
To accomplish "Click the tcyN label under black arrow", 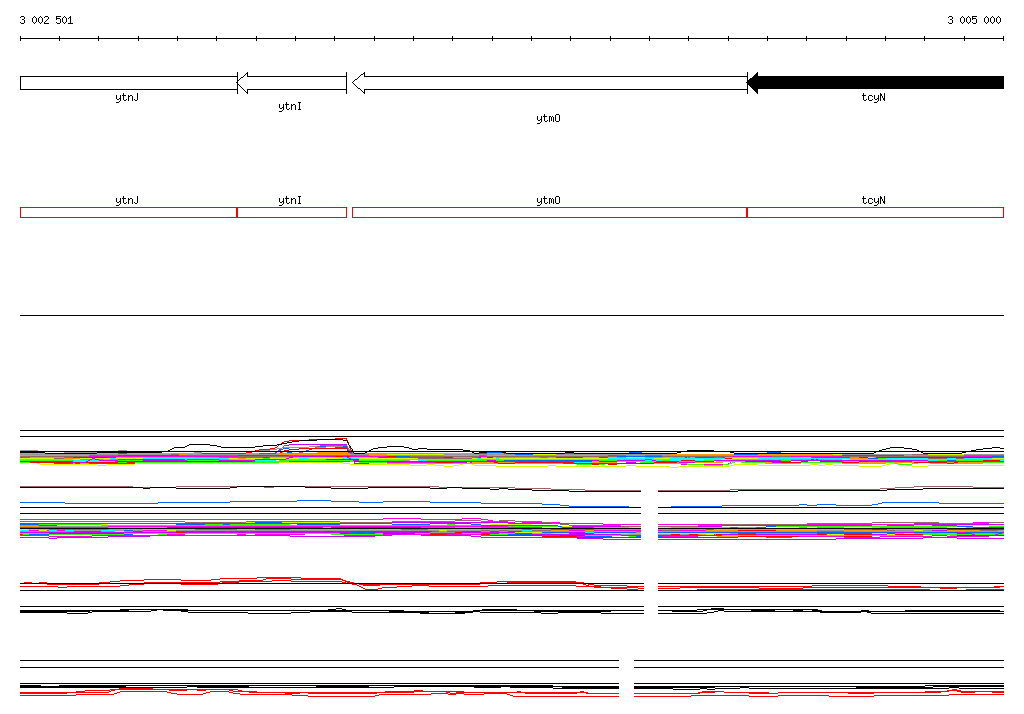I will [x=874, y=97].
